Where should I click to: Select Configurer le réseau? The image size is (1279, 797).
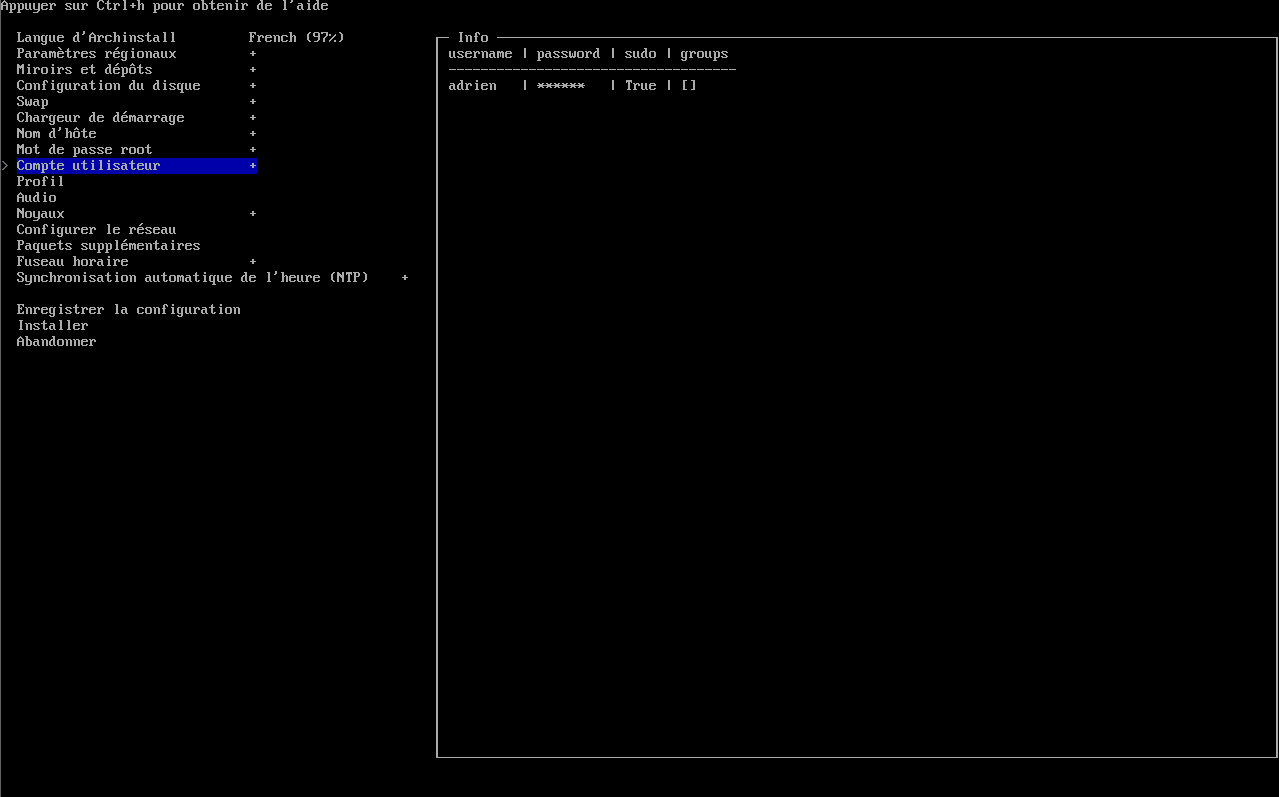point(96,229)
